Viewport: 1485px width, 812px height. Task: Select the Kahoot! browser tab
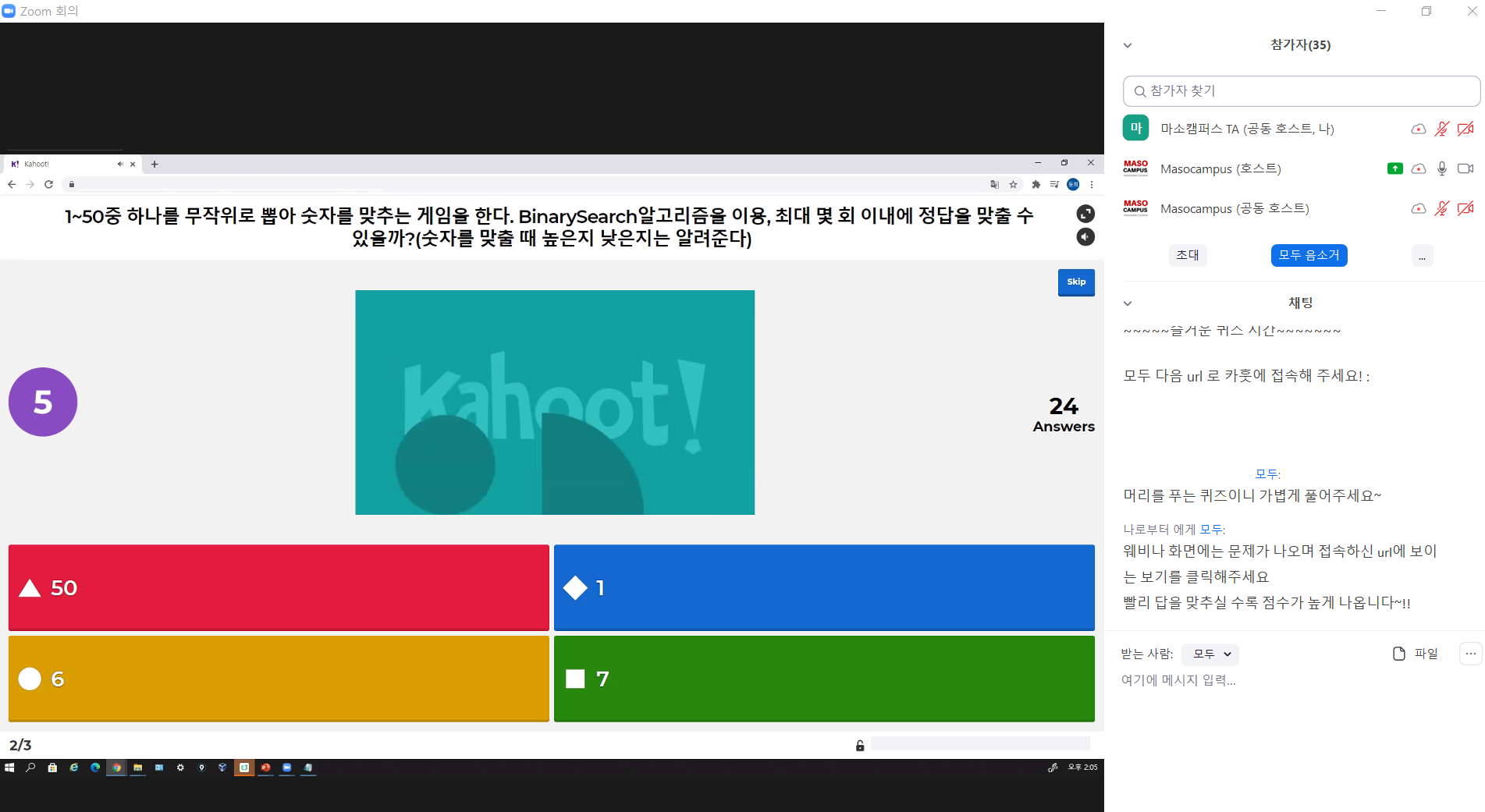pyautogui.click(x=62, y=164)
